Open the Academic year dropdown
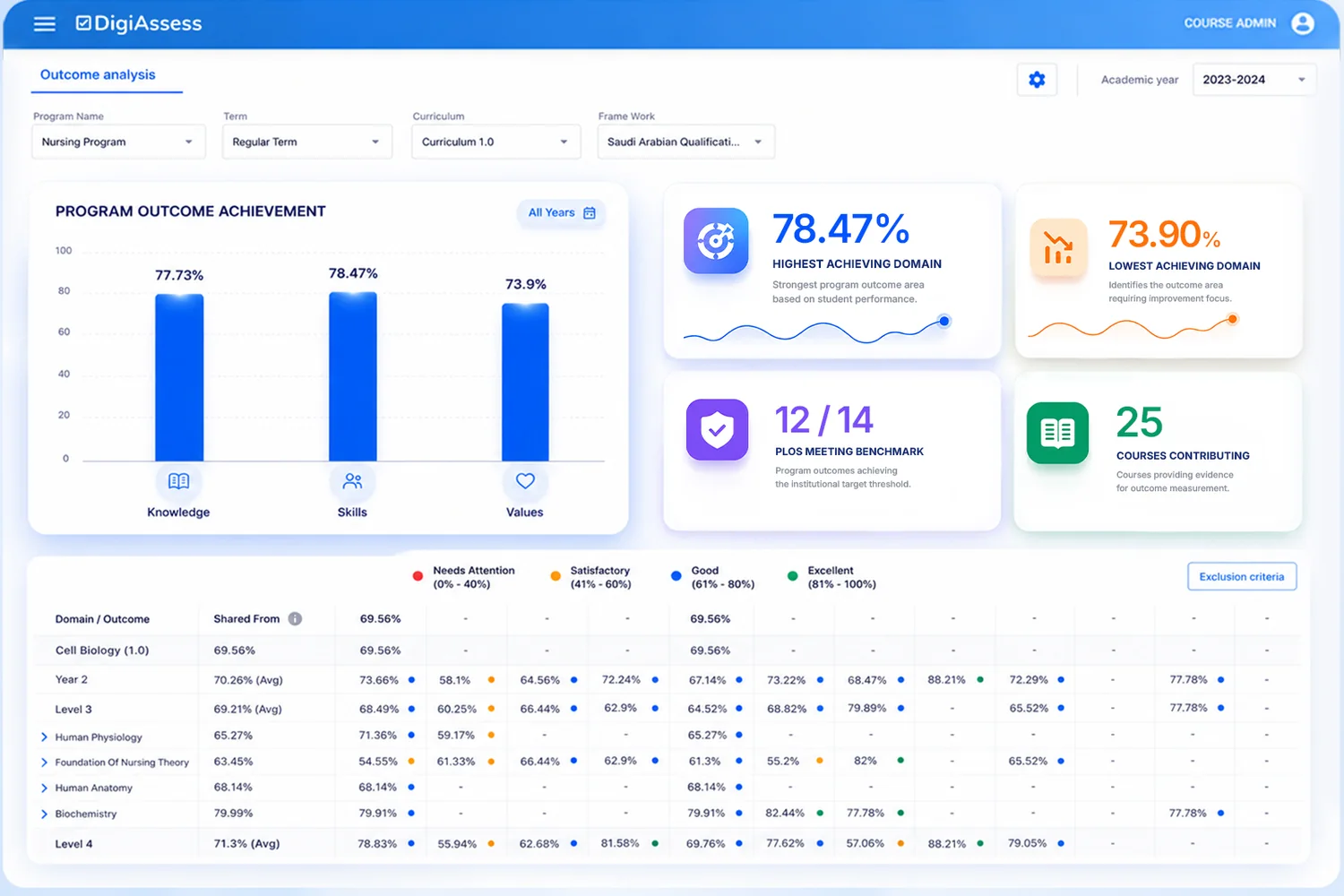 1254,80
